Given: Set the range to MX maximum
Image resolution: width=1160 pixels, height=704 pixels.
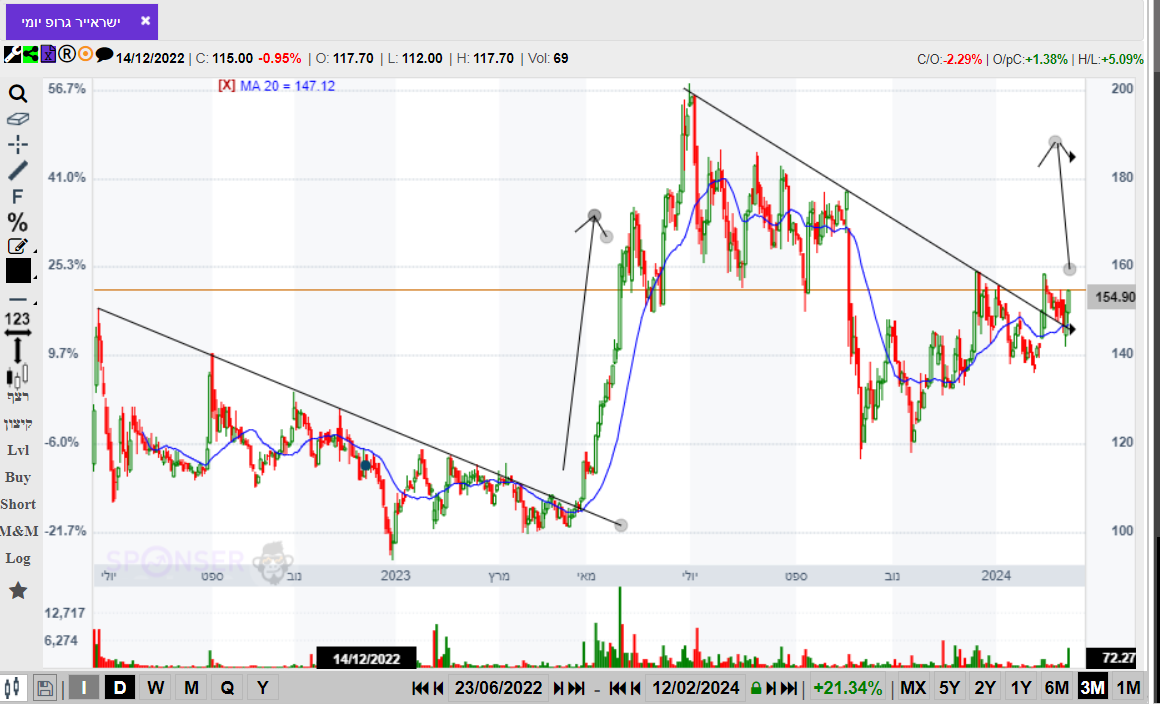Looking at the screenshot, I should tap(912, 688).
